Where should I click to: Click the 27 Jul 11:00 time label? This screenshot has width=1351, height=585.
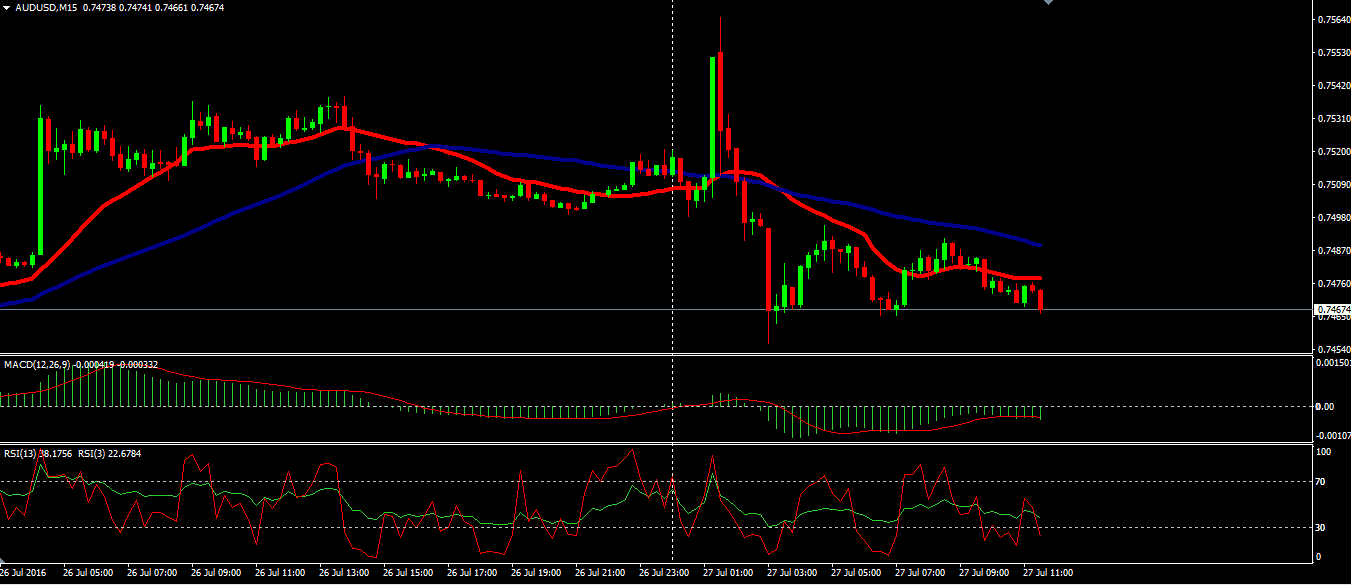[1047, 574]
